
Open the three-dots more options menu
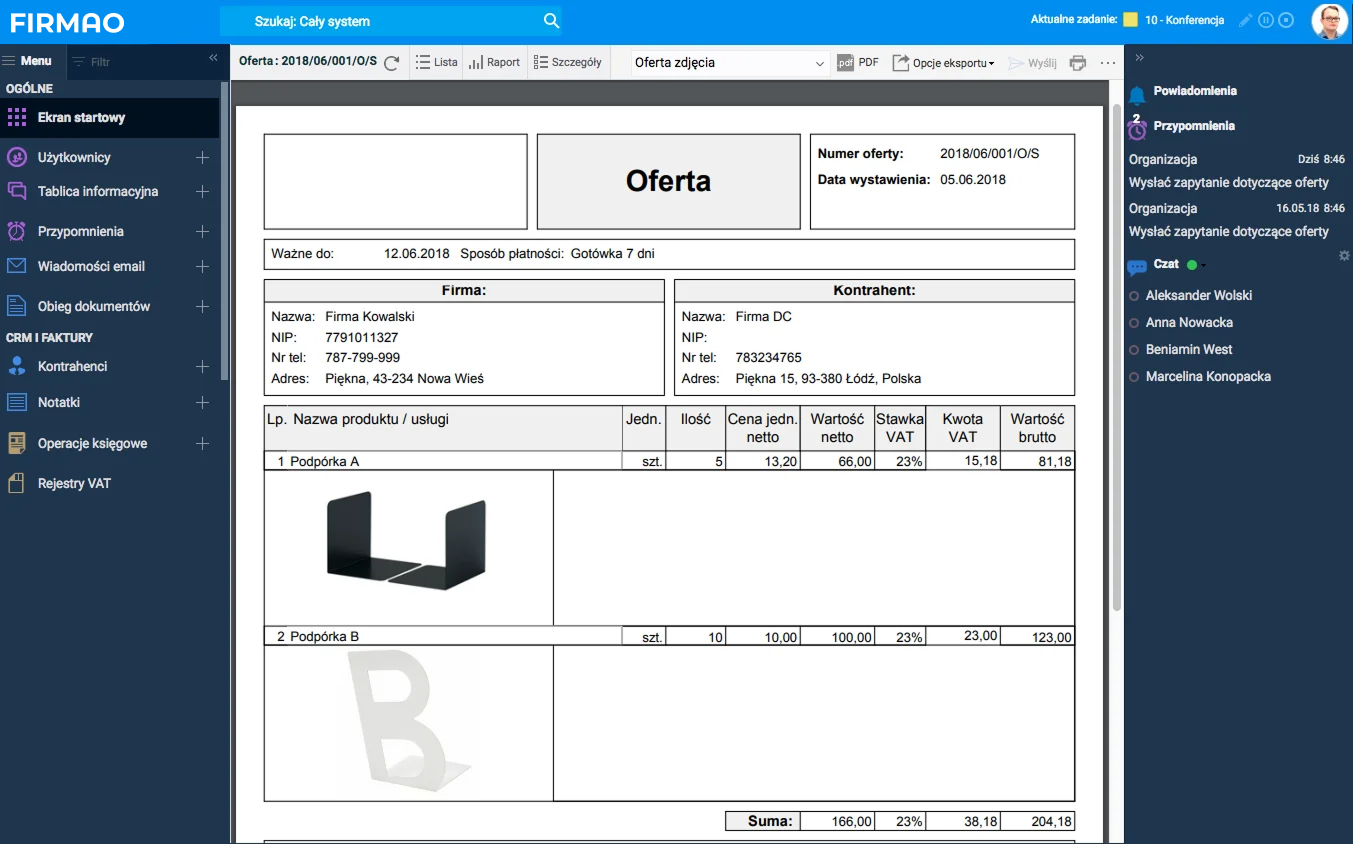[x=1107, y=63]
